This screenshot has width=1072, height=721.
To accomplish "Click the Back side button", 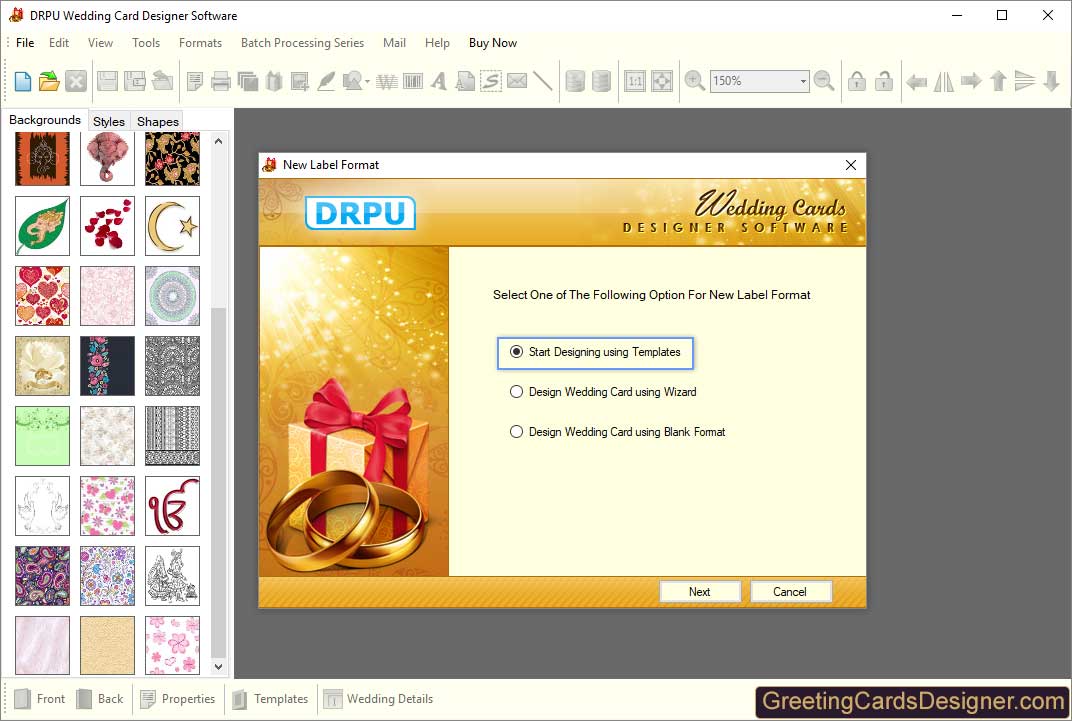I will (100, 698).
